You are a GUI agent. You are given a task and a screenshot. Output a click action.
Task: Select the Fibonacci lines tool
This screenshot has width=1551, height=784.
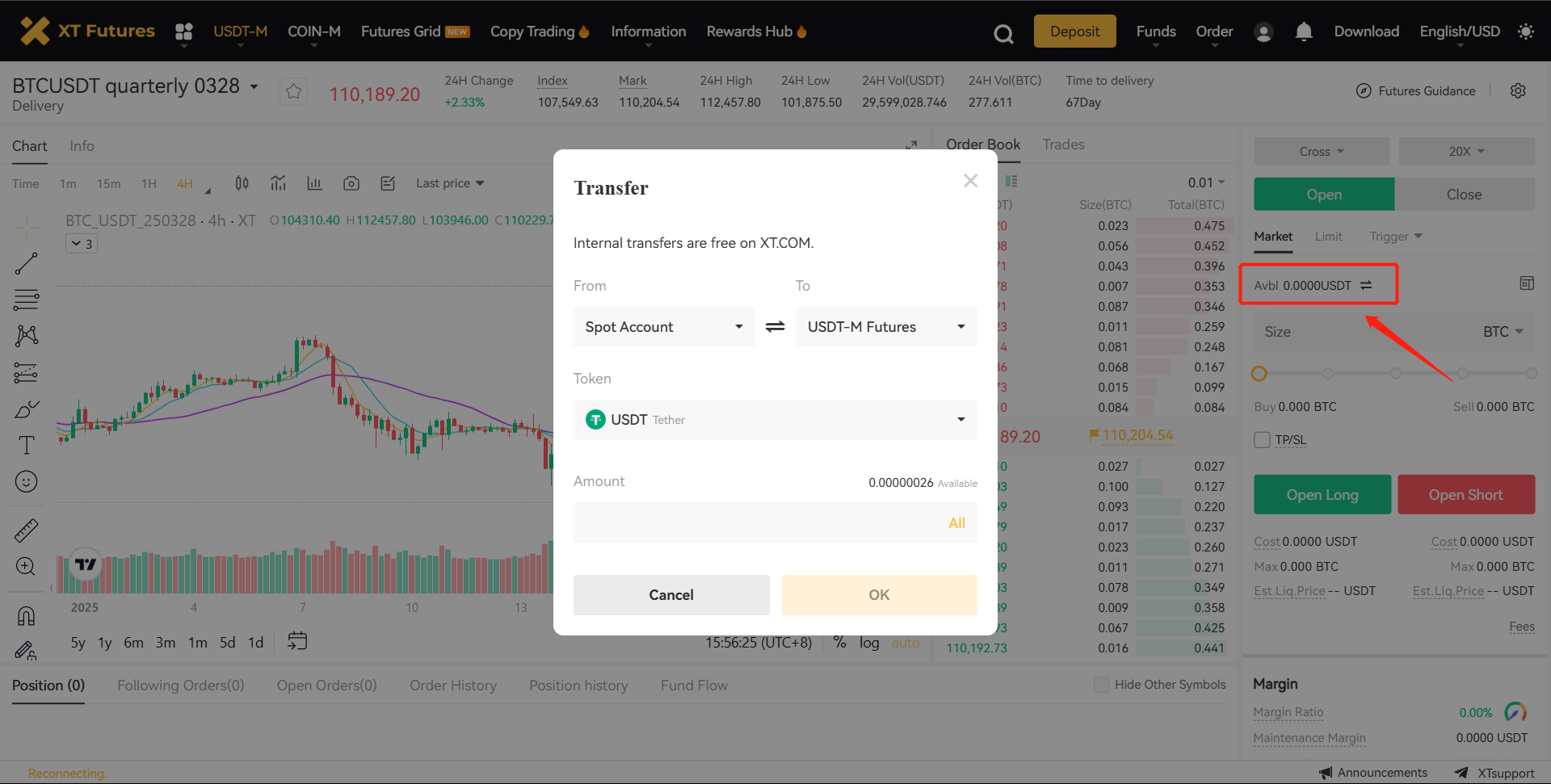pyautogui.click(x=26, y=300)
